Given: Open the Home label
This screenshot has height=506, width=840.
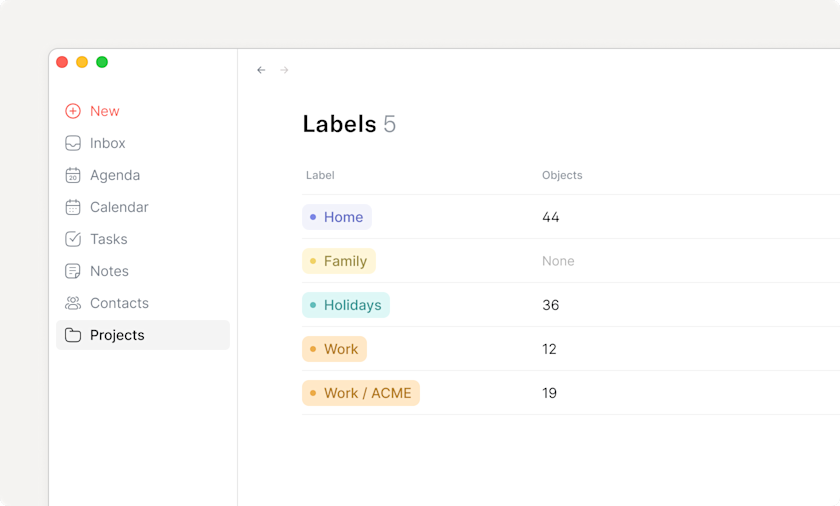Looking at the screenshot, I should [337, 217].
